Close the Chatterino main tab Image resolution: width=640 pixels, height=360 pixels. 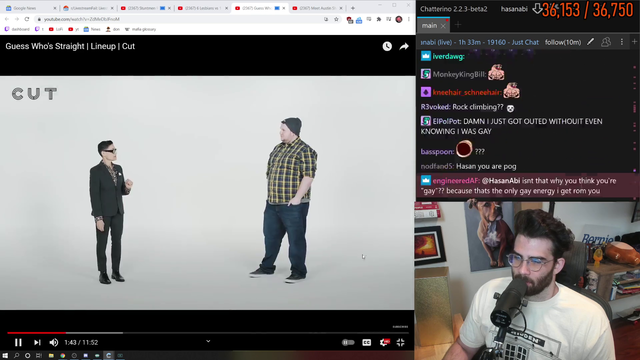[x=443, y=26]
